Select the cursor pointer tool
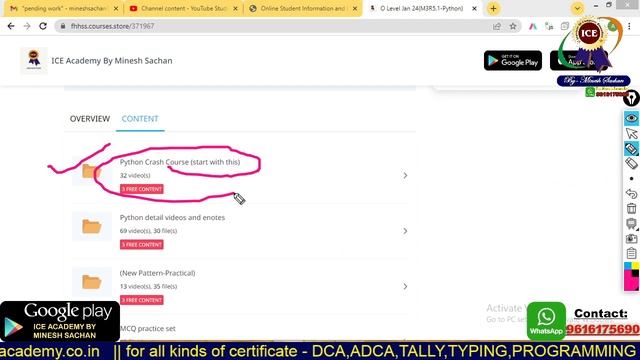Screen dimensions: 640x360 pyautogui.click(x=631, y=133)
